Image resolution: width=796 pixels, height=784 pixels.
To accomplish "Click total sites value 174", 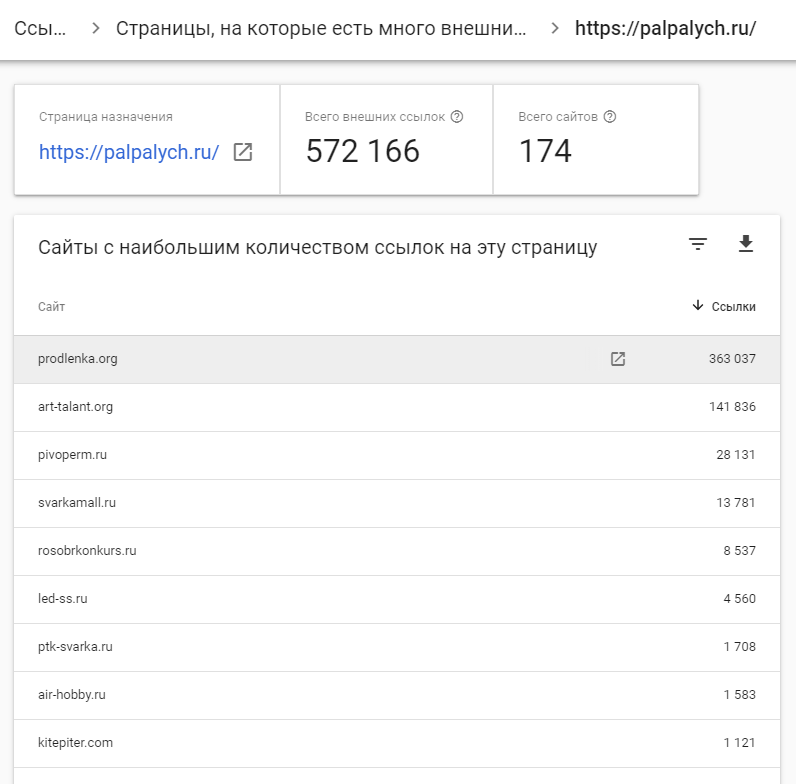I will (x=545, y=151).
